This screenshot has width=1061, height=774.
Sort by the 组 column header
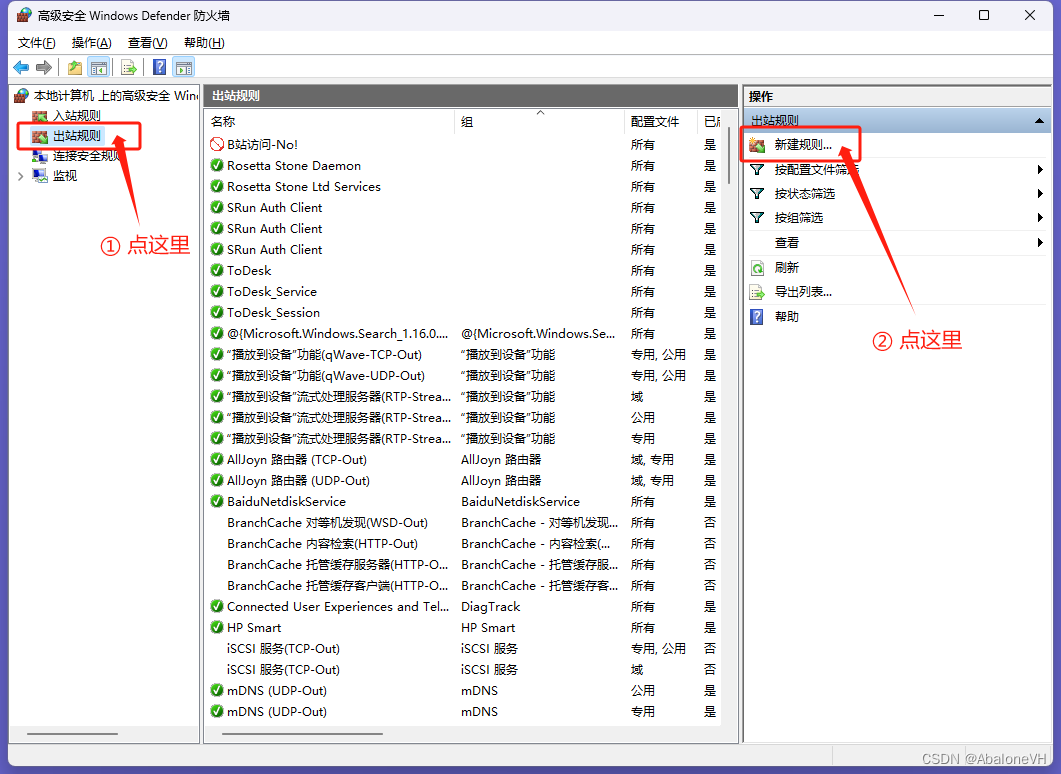pyautogui.click(x=539, y=122)
